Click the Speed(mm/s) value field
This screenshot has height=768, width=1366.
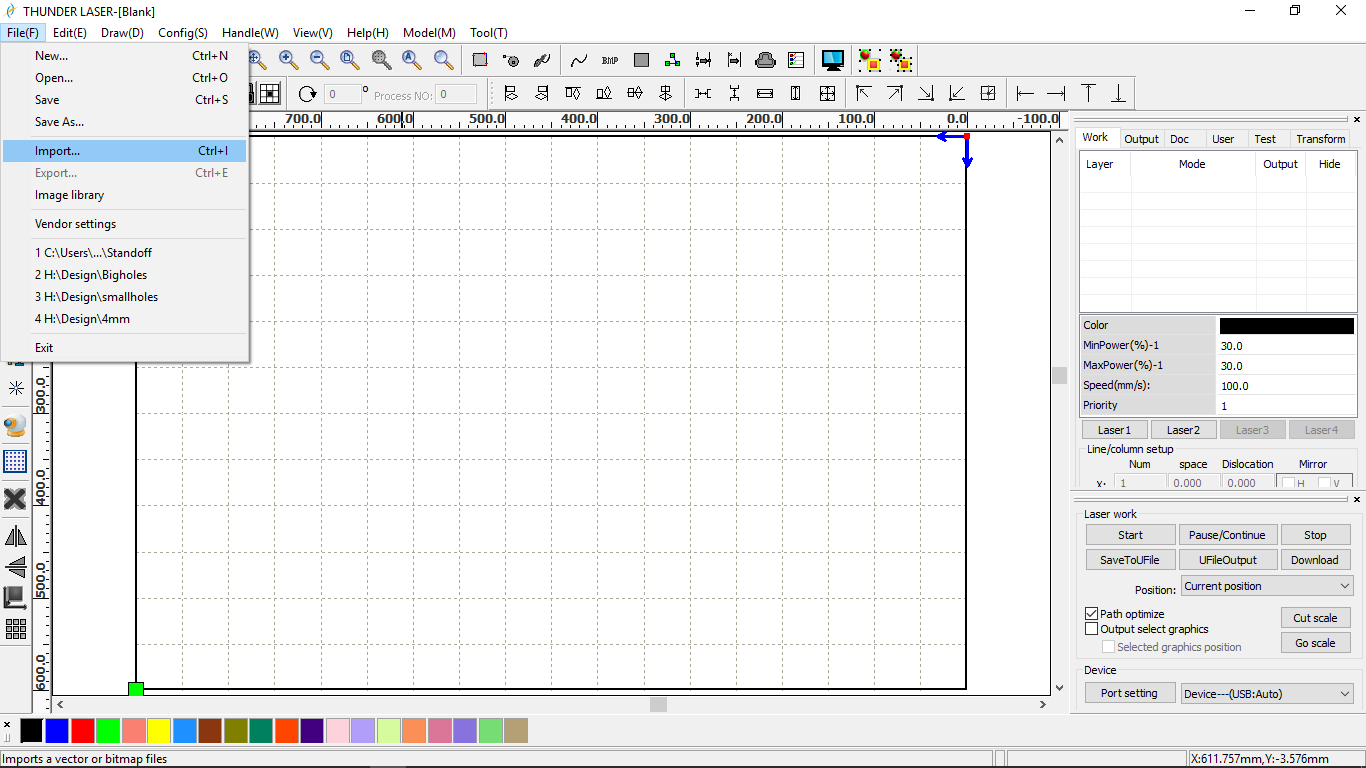point(1286,385)
